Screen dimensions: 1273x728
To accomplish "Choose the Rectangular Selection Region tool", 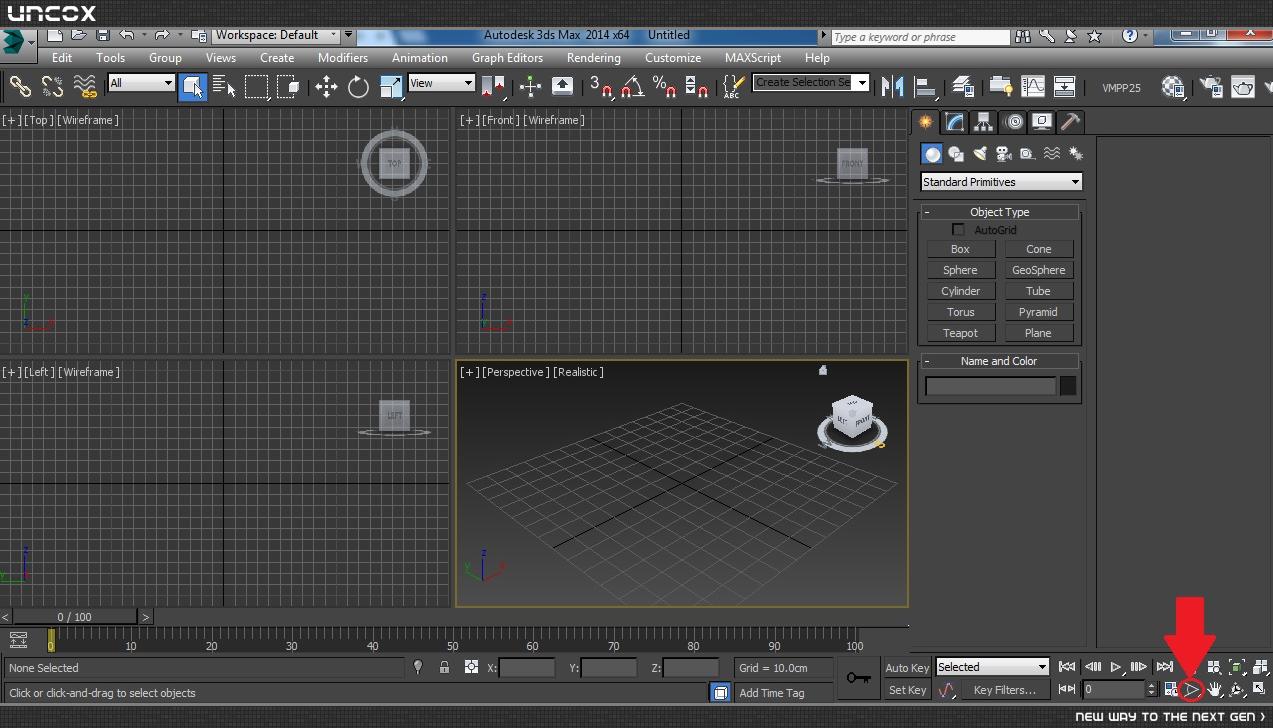I will pos(257,87).
